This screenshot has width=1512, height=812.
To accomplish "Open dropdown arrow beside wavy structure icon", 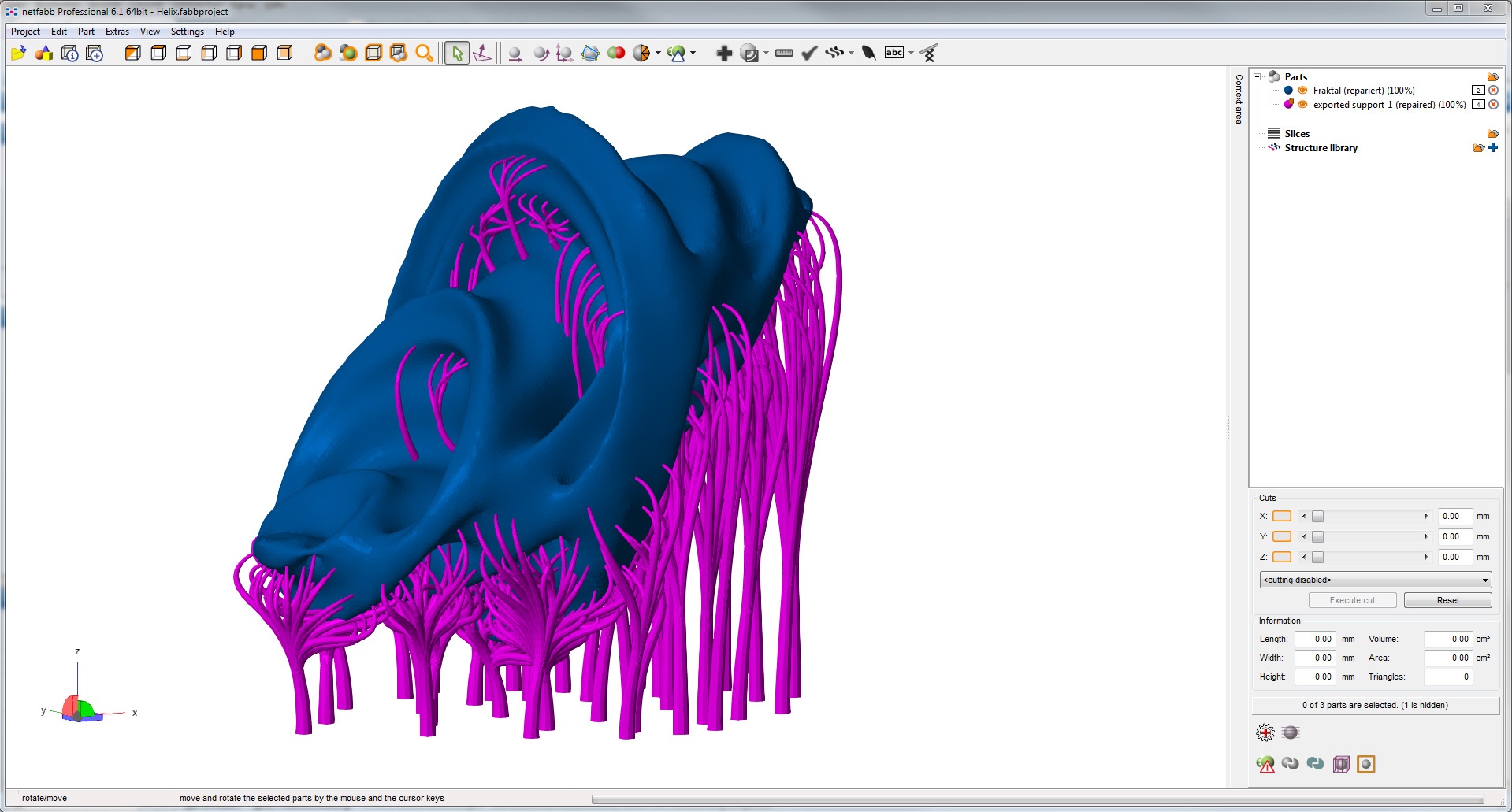I will tap(851, 53).
